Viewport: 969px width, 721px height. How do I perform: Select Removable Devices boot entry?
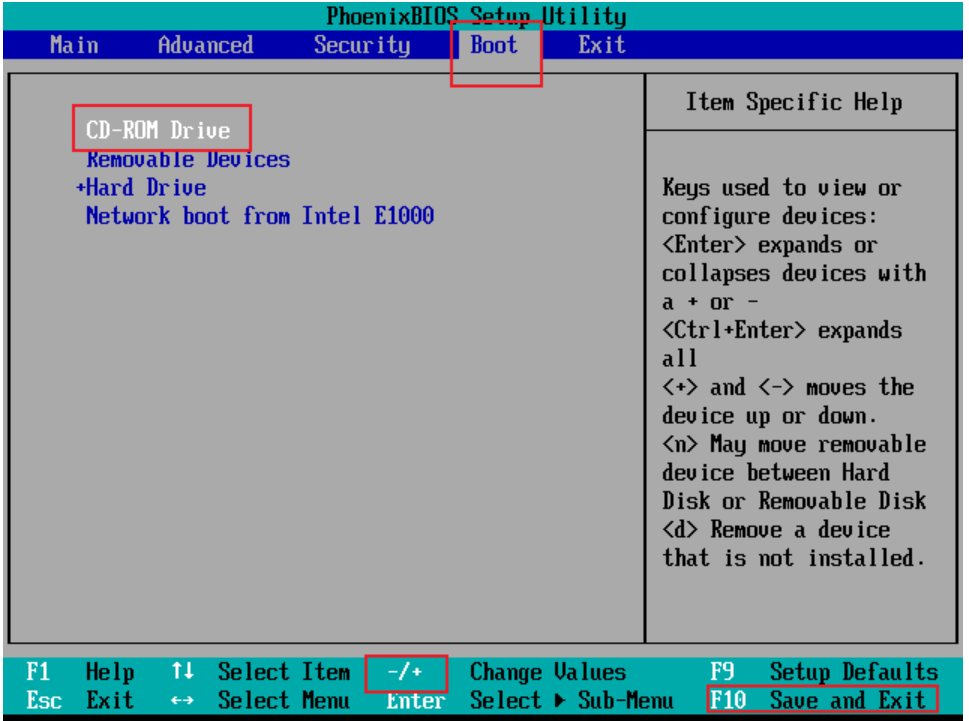pos(188,159)
